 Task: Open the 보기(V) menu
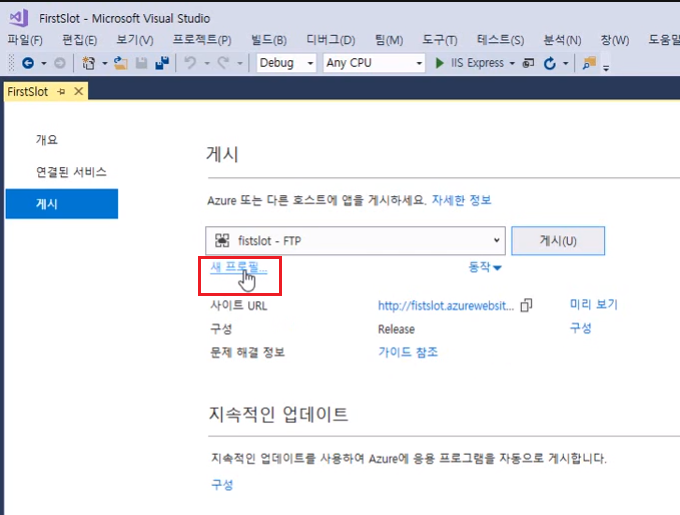[135, 40]
